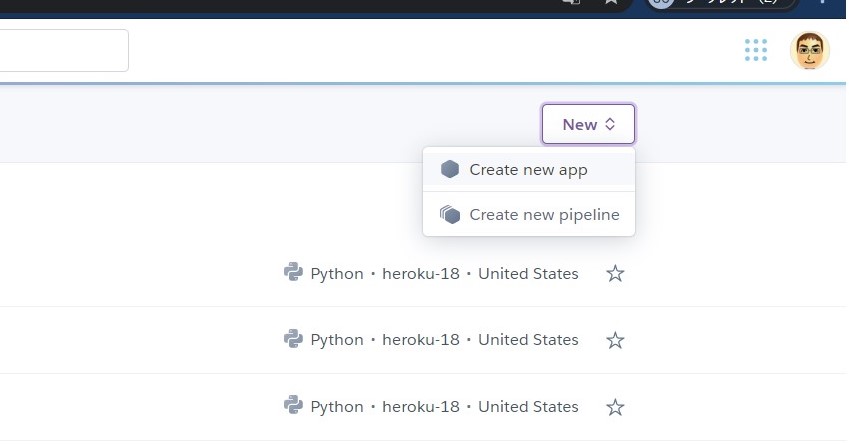This screenshot has width=849, height=444.
Task: Open the user avatar account menu
Action: click(809, 50)
